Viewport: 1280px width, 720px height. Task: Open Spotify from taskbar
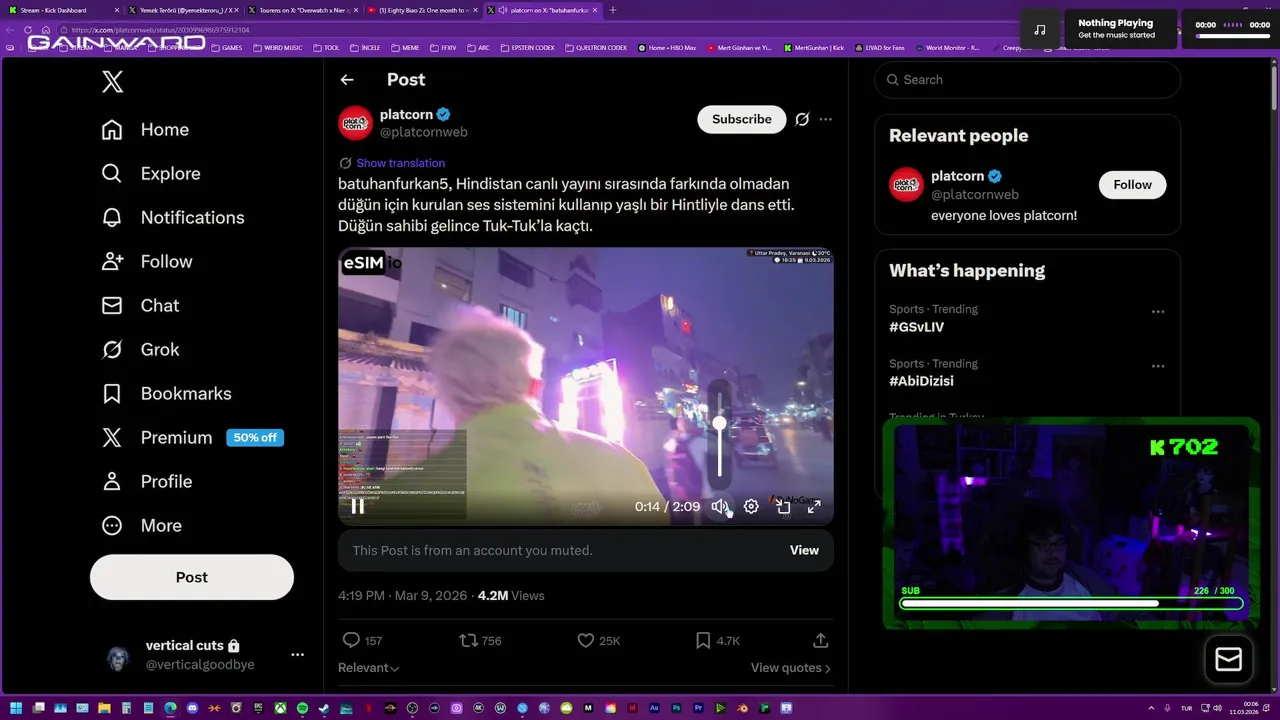(302, 708)
